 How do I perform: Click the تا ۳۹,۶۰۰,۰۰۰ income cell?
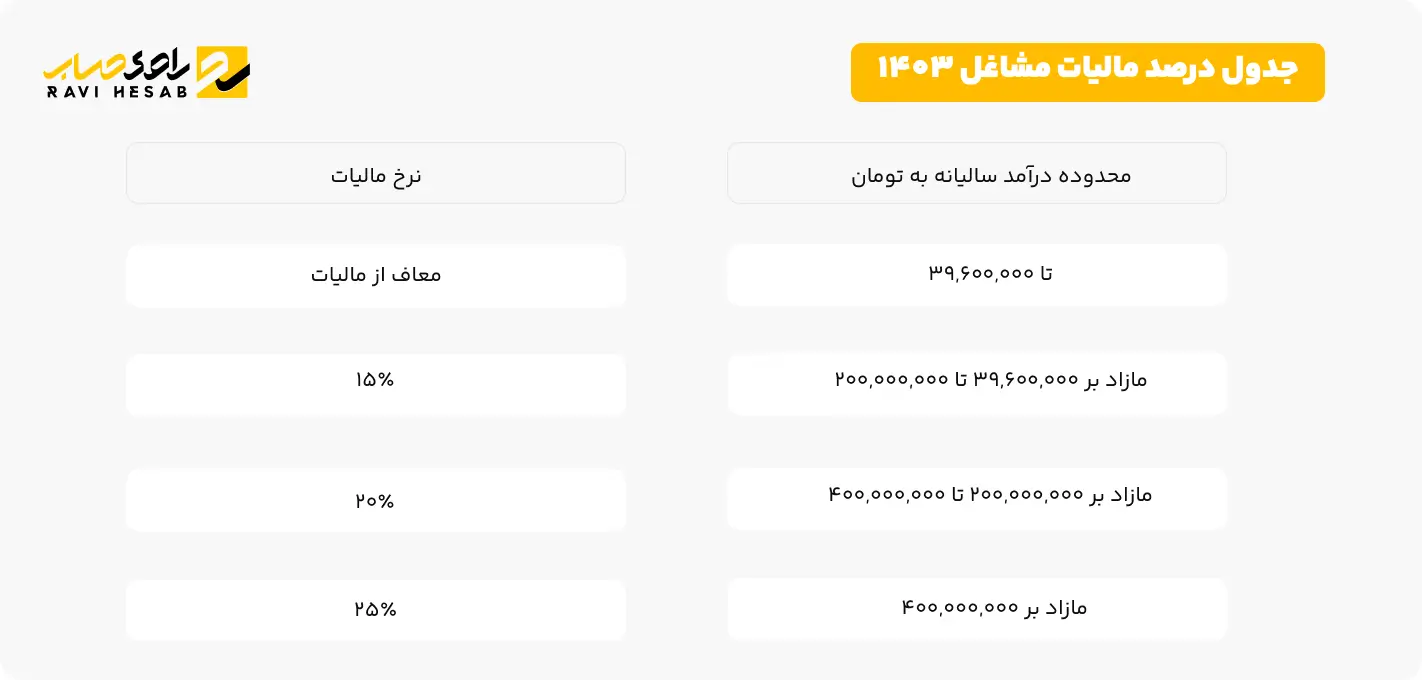coord(990,273)
